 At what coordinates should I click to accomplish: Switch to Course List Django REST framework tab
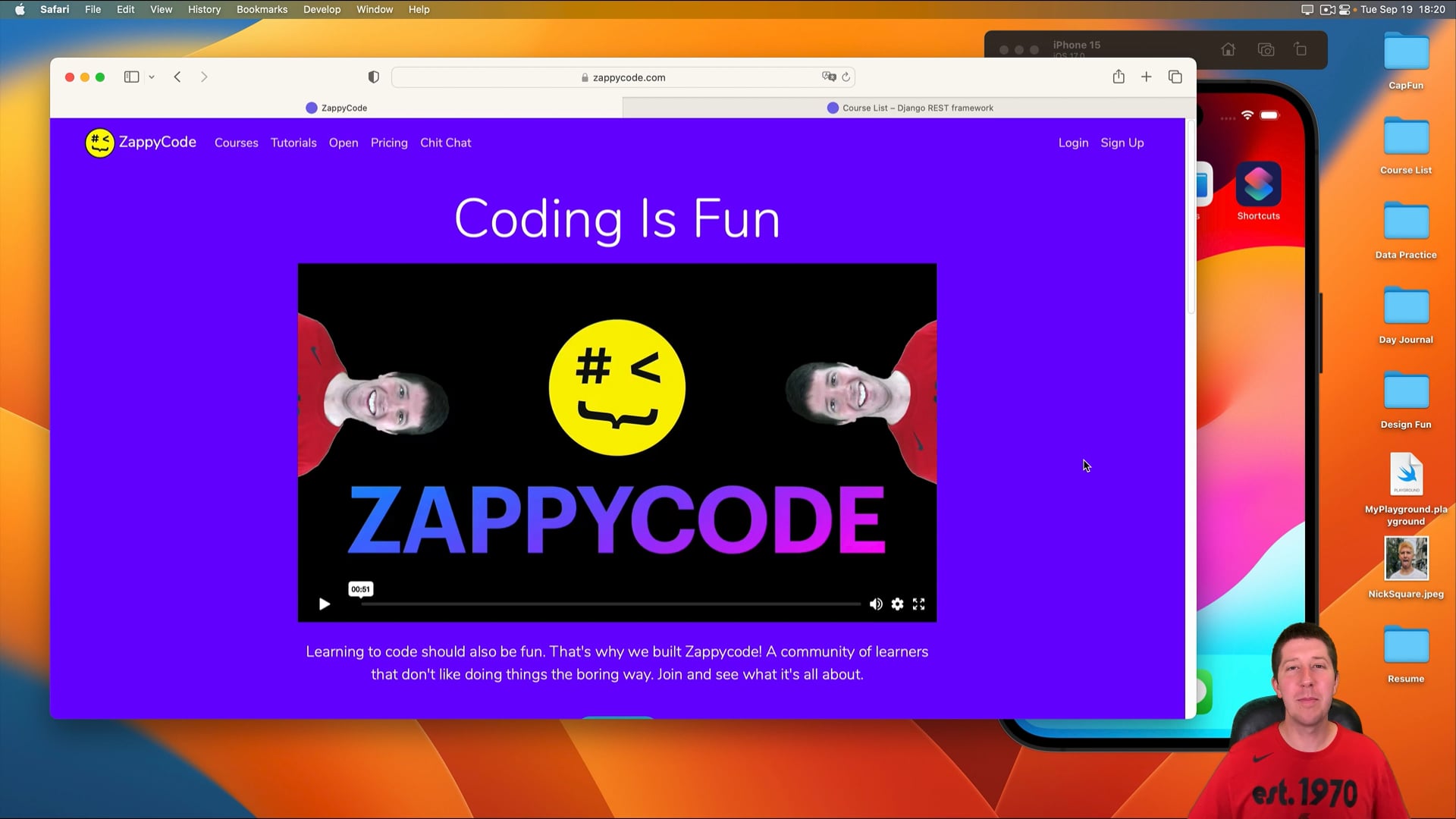pyautogui.click(x=910, y=108)
